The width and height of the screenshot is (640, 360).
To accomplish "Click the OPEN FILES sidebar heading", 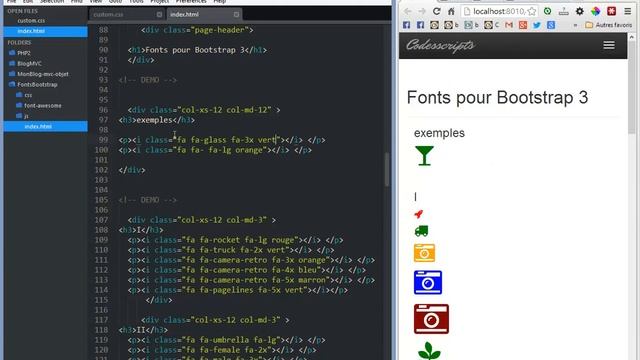I will [x=22, y=11].
